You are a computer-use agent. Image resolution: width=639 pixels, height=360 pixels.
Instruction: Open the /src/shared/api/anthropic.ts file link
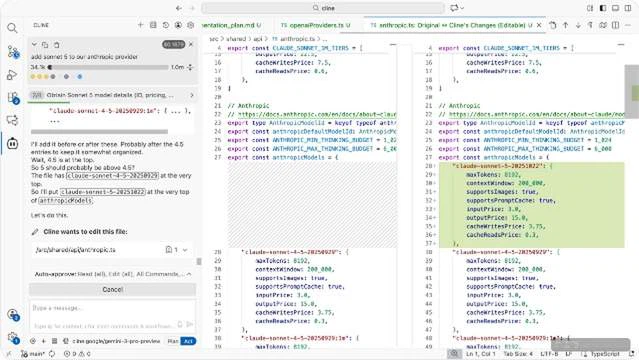pos(75,250)
